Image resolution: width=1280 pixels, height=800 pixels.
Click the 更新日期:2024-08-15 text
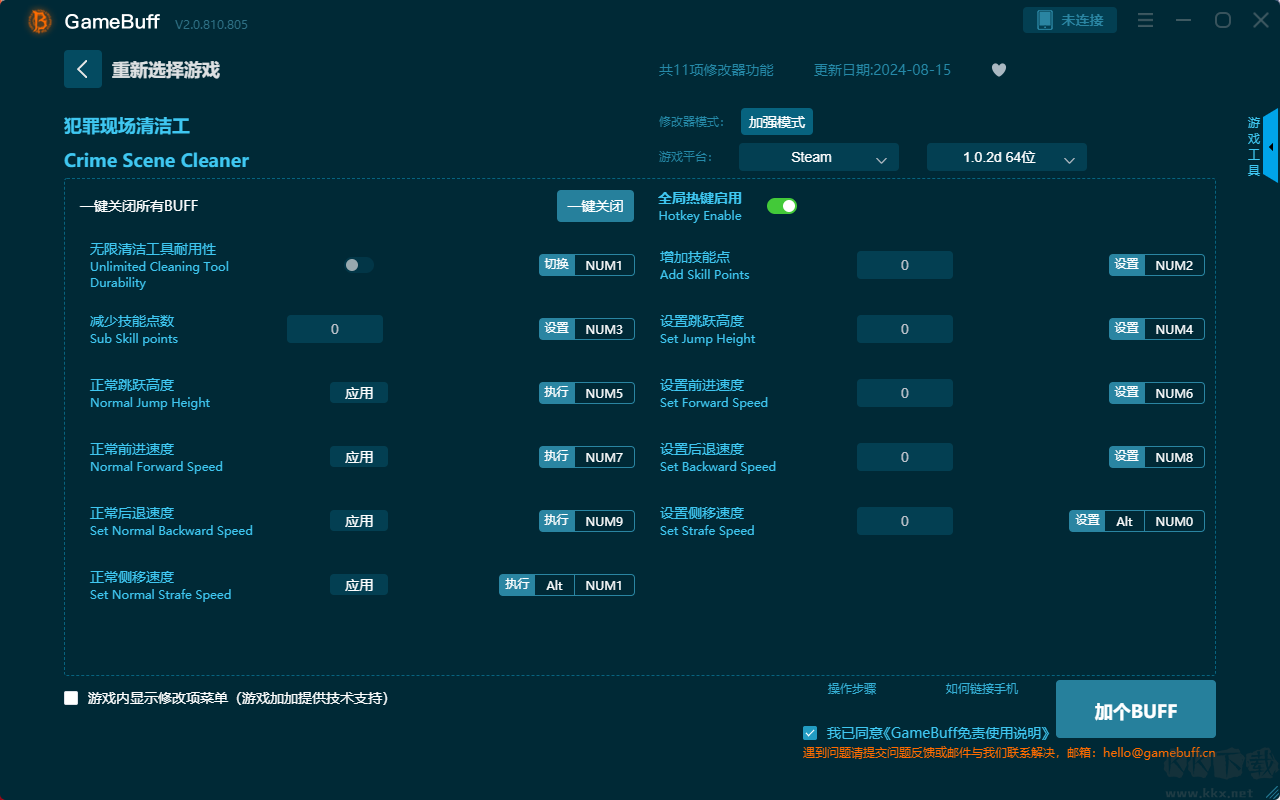pyautogui.click(x=882, y=70)
